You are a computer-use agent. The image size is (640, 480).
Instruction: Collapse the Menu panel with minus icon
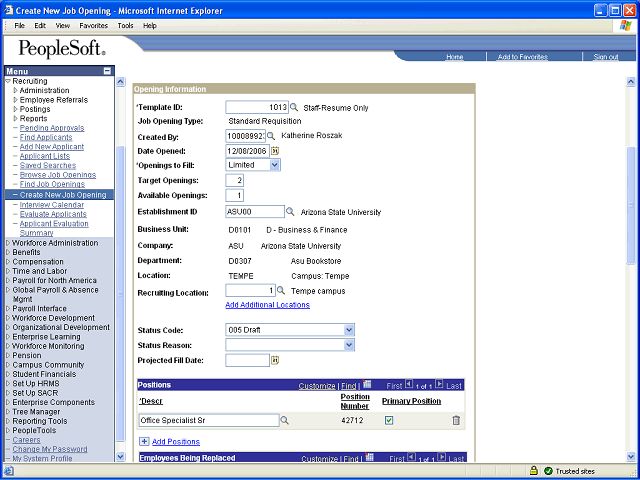point(107,71)
